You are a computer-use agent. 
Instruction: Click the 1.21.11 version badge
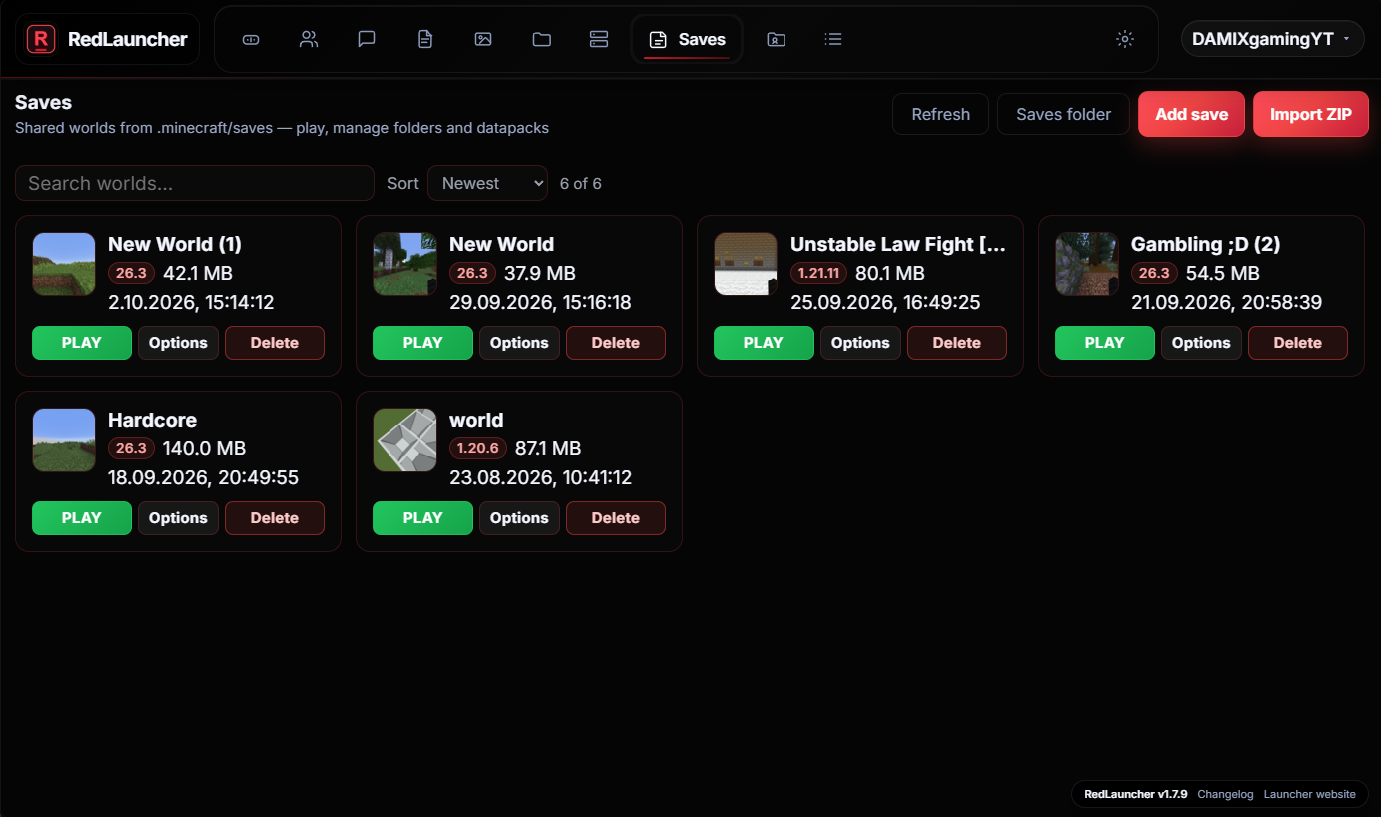point(818,273)
